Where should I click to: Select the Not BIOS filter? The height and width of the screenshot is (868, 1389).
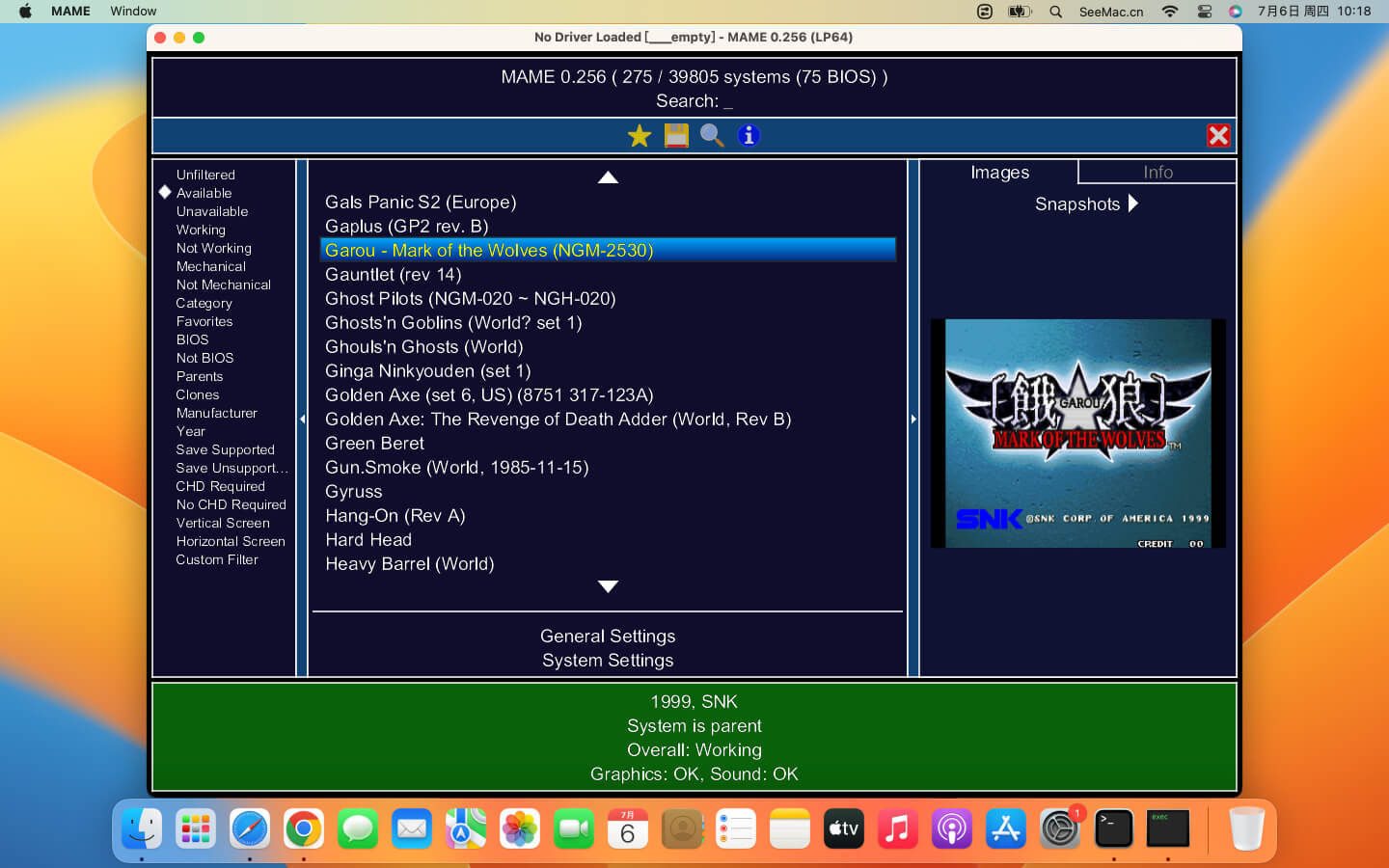[x=204, y=358]
